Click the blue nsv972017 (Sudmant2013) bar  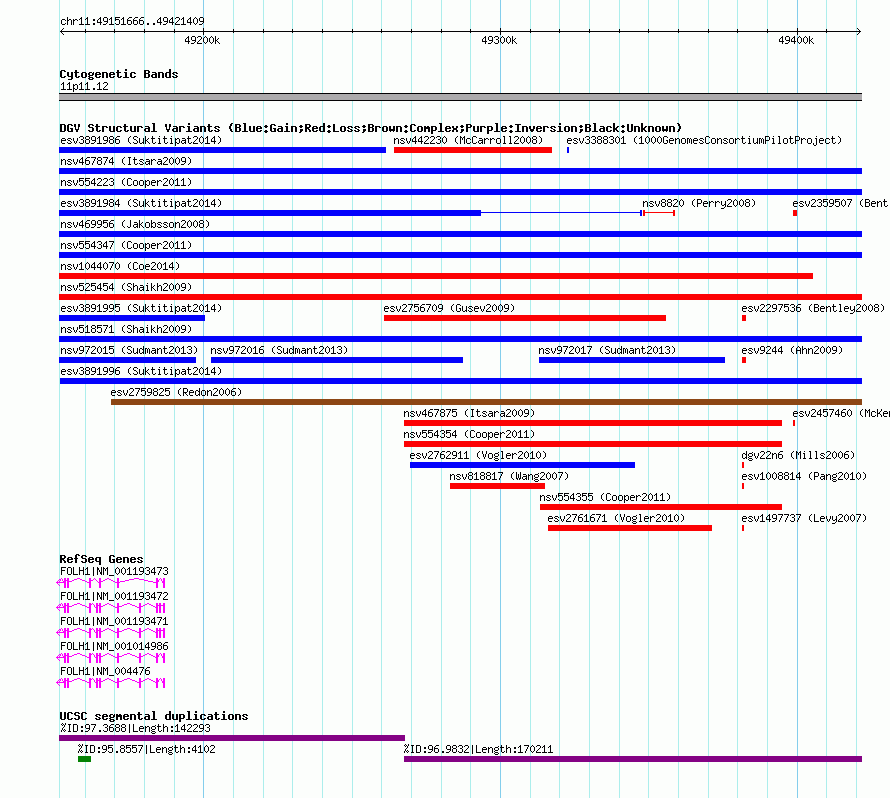pos(632,360)
